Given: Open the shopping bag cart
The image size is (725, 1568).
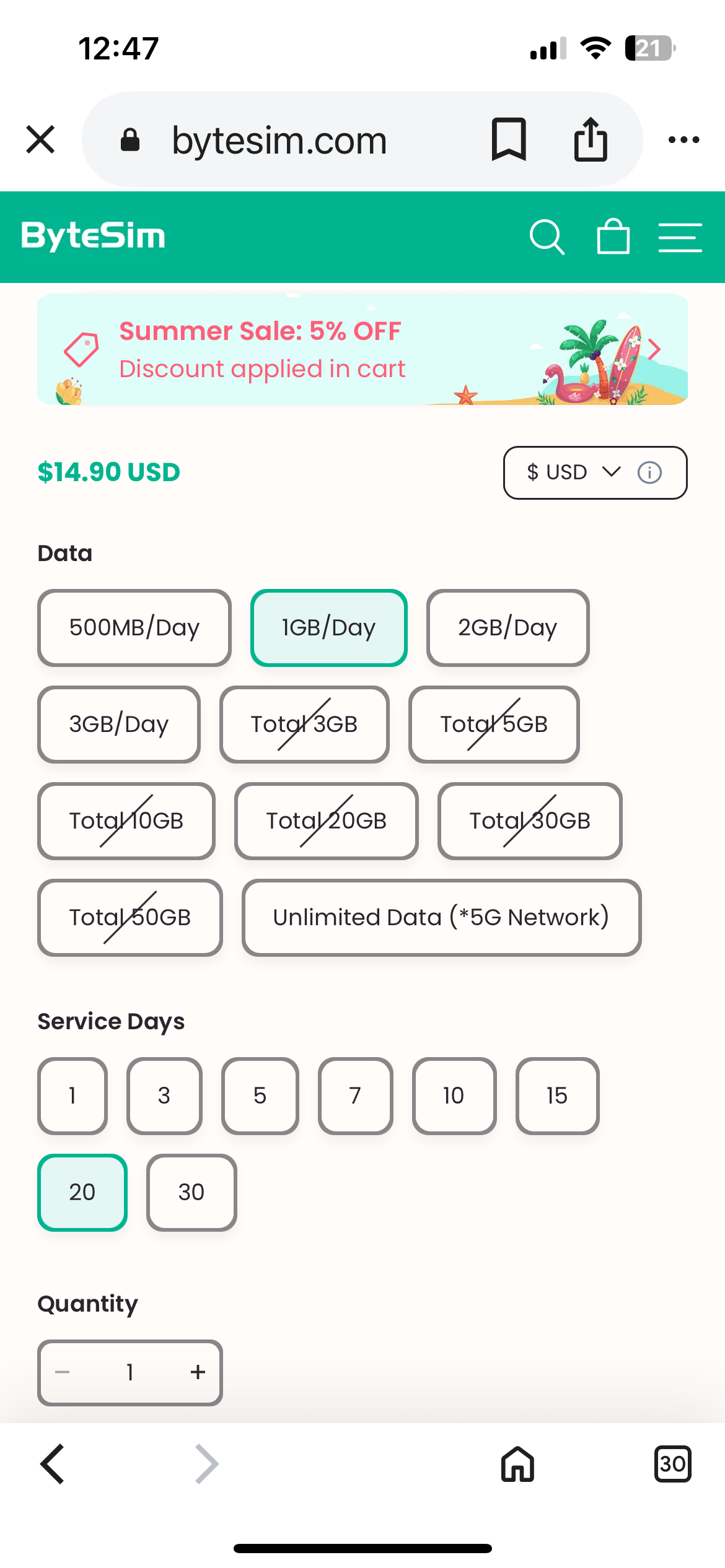Looking at the screenshot, I should [x=613, y=237].
